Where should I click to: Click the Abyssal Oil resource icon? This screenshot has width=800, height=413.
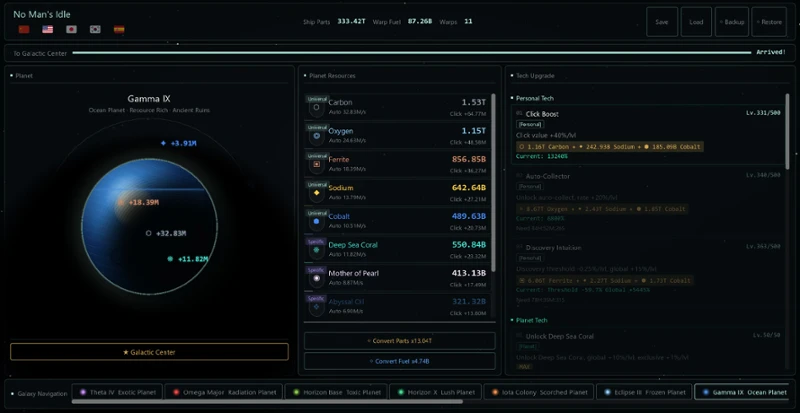(317, 307)
